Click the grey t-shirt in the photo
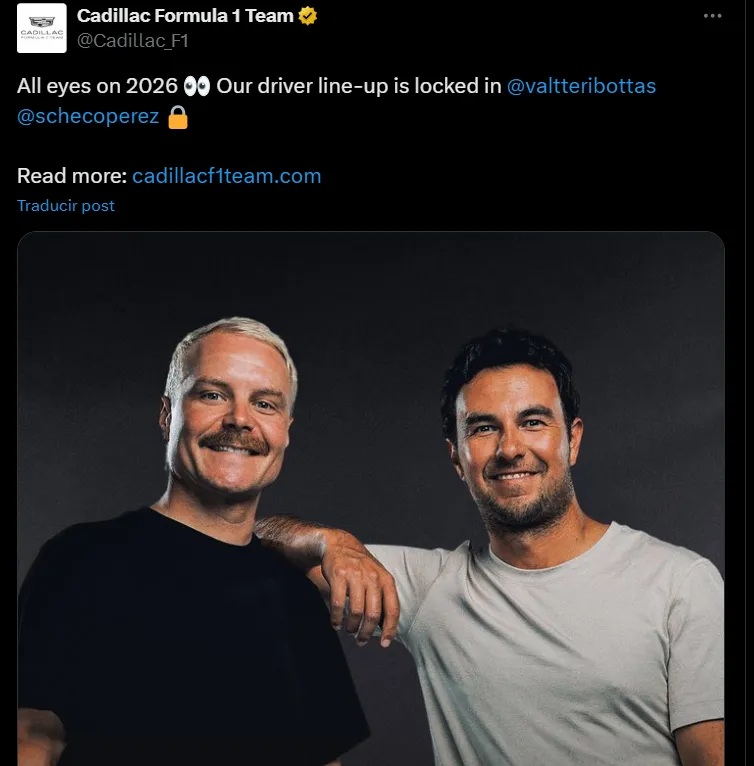754x766 pixels. 560,660
